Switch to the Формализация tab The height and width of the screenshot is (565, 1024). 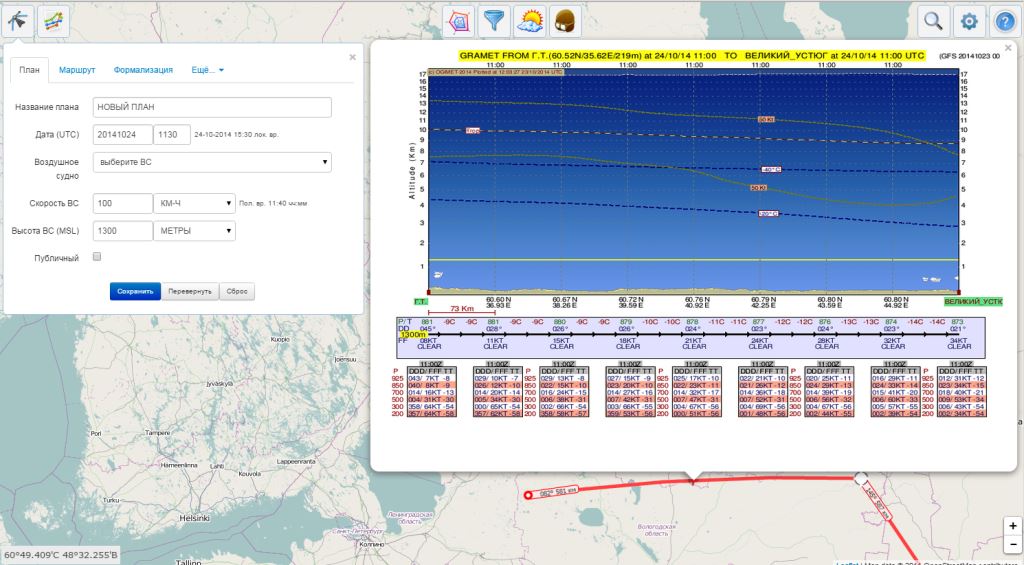pyautogui.click(x=143, y=70)
